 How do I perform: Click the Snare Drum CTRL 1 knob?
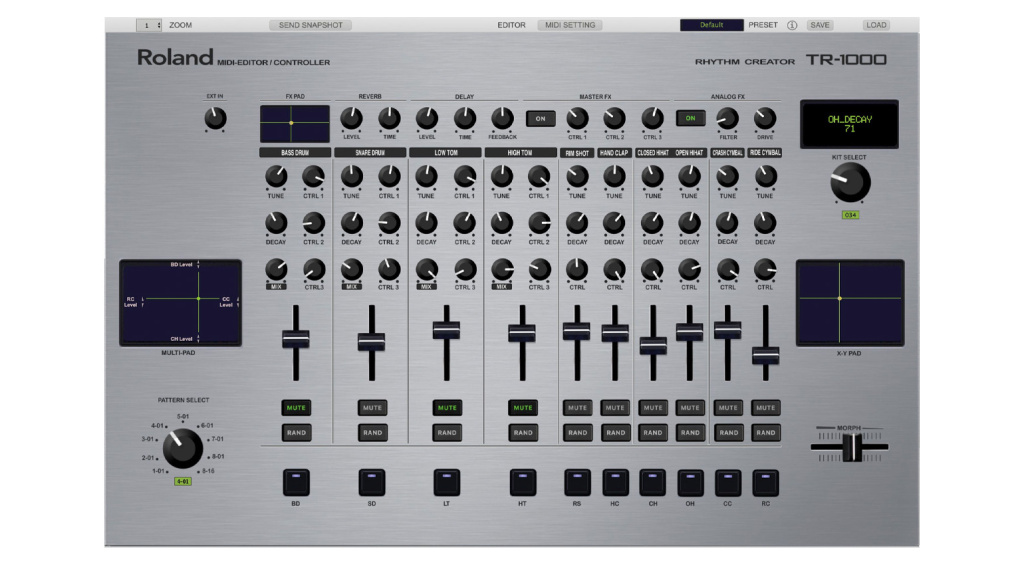point(389,176)
